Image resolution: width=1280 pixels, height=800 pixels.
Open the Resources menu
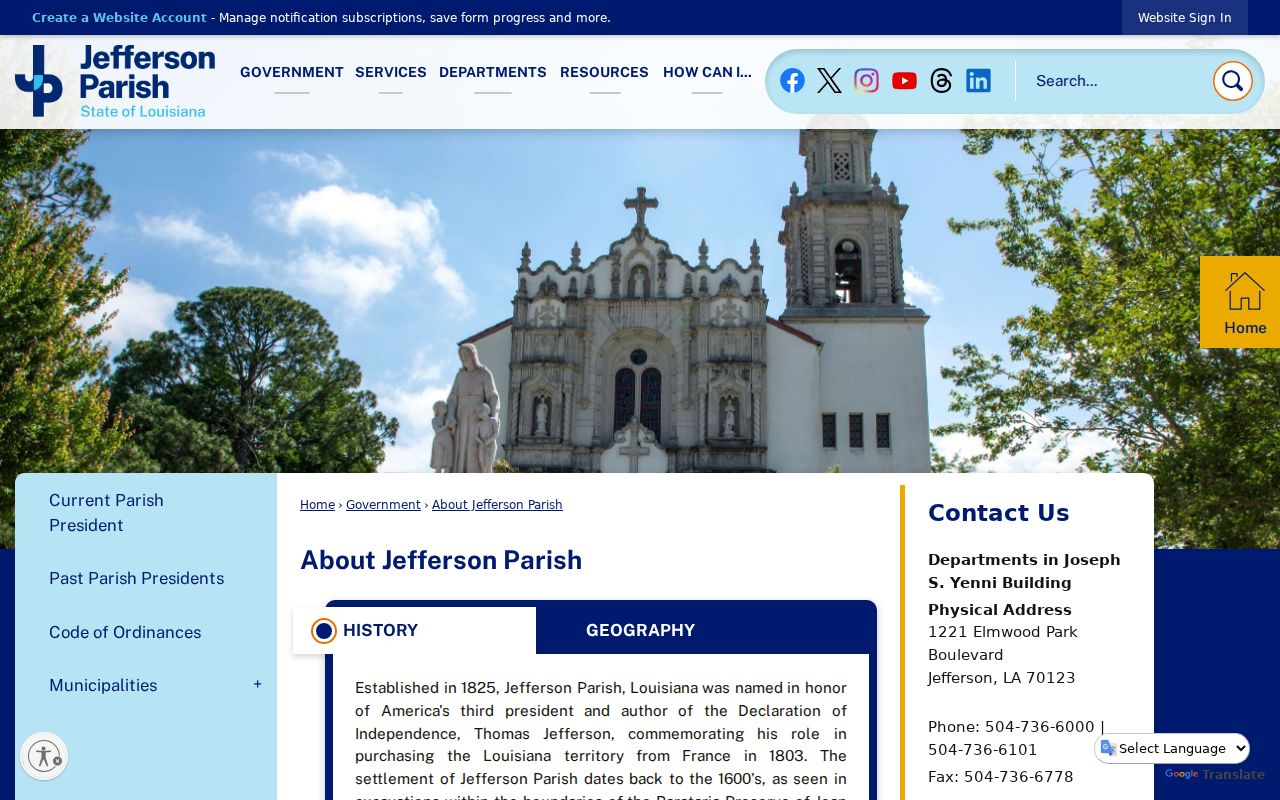pos(604,73)
